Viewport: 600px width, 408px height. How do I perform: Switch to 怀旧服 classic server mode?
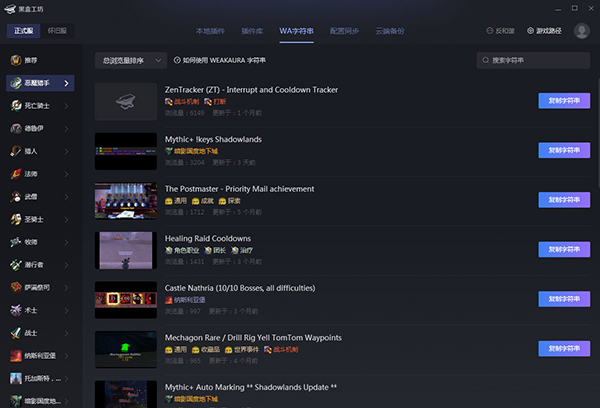tap(59, 31)
